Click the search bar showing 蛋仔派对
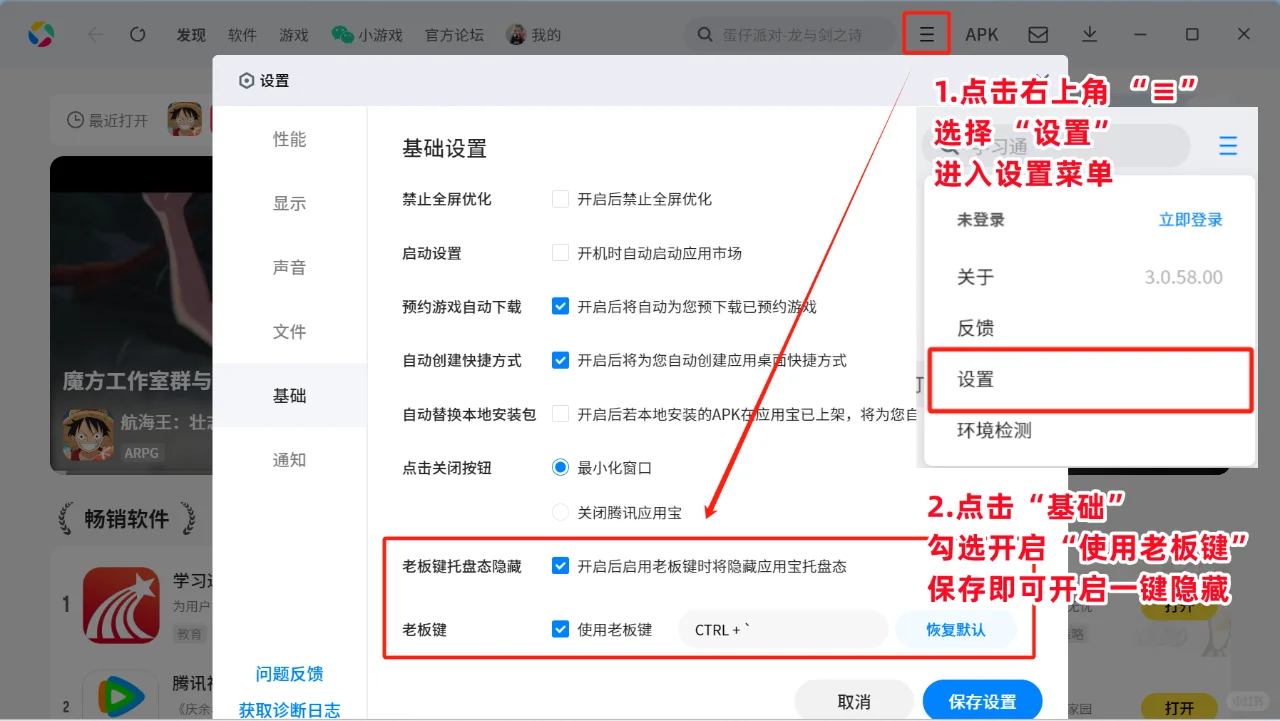Viewport: 1280px width, 721px height. pyautogui.click(x=790, y=33)
